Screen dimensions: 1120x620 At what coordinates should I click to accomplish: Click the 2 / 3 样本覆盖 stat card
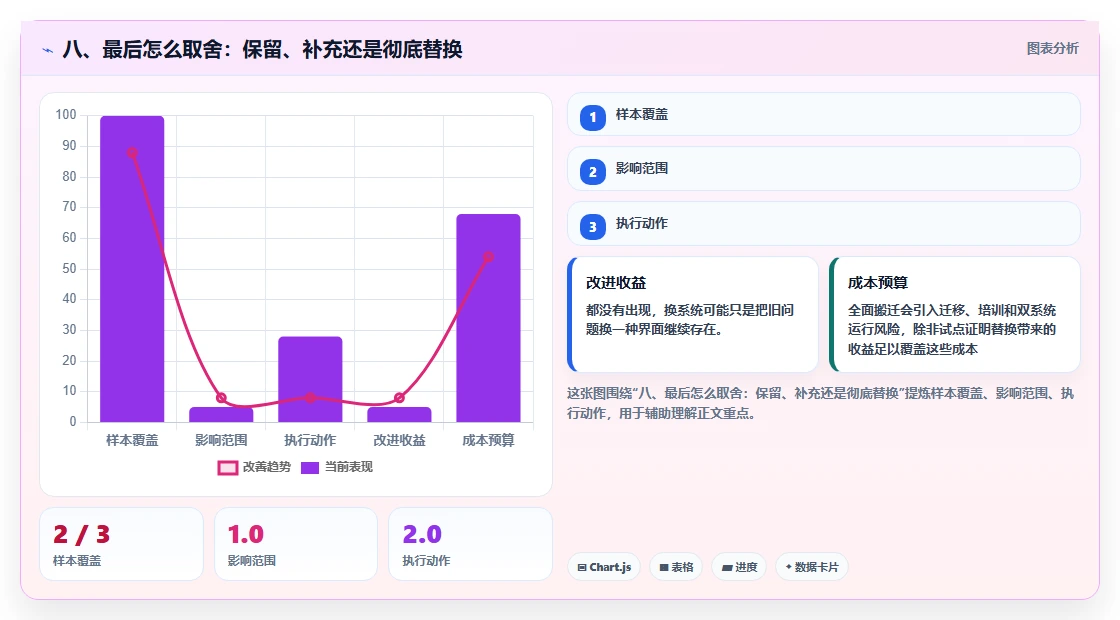click(121, 544)
